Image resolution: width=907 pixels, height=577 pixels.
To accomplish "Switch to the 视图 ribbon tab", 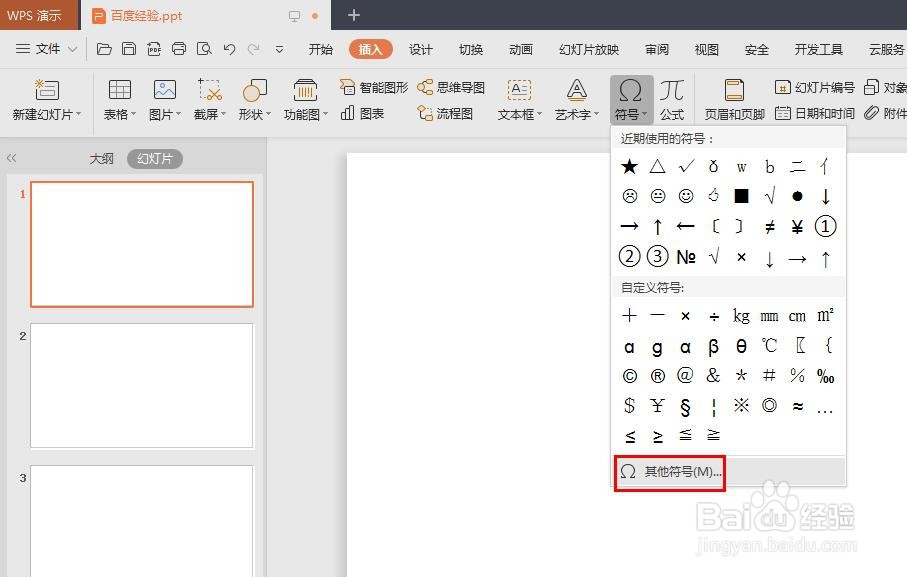I will (706, 49).
